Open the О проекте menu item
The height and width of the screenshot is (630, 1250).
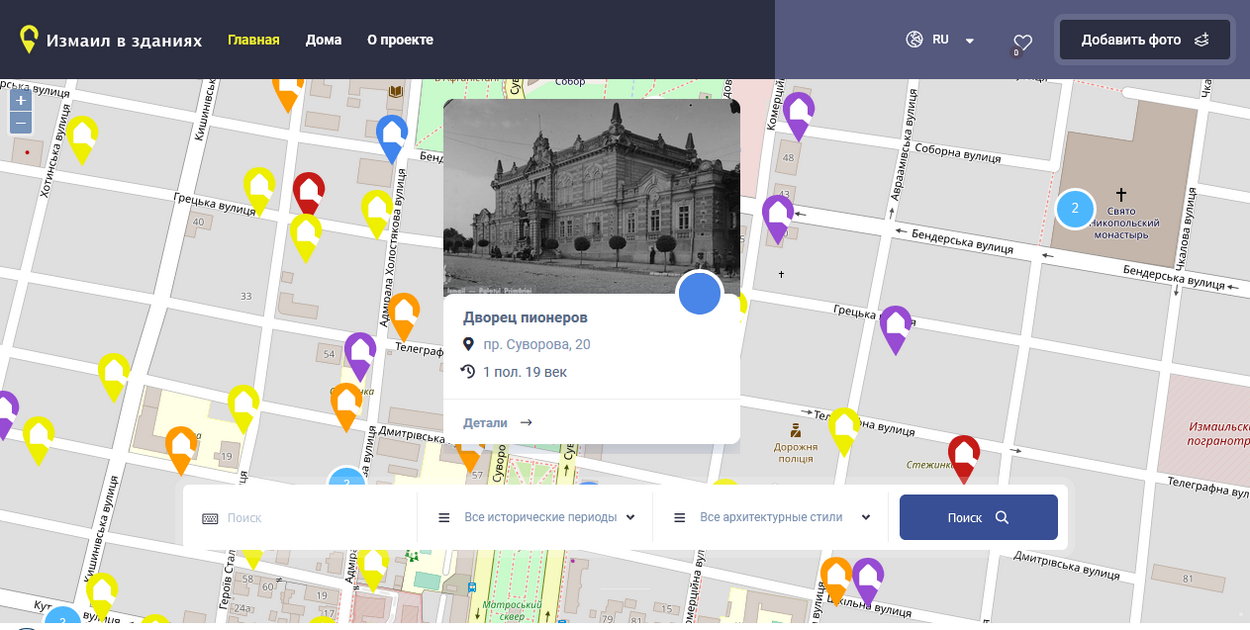[x=400, y=40]
